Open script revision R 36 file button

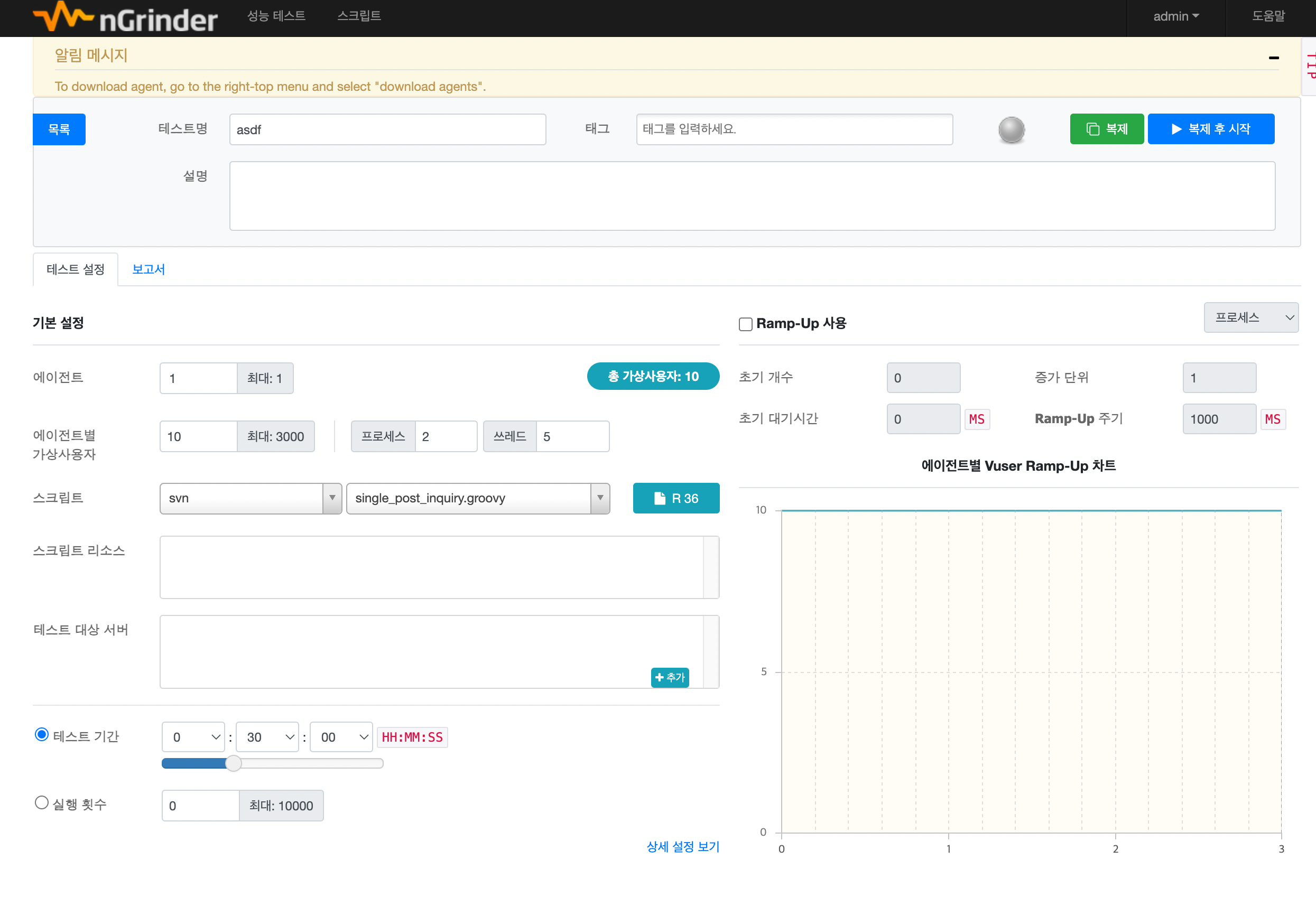click(x=676, y=498)
